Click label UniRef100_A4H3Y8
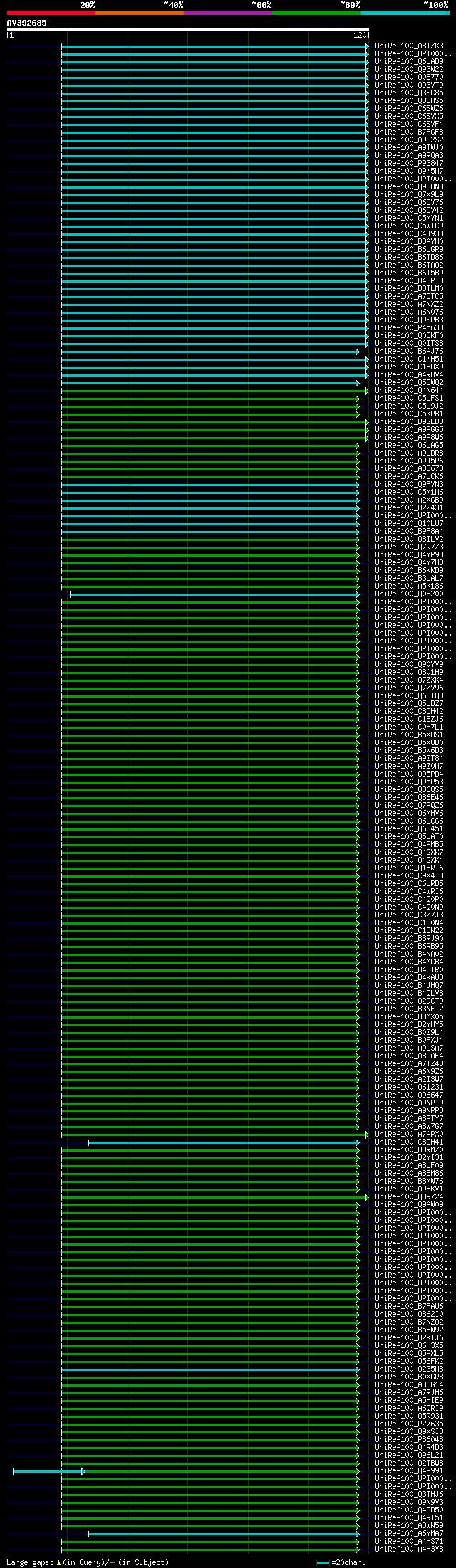This screenshot has width=456, height=1568. pyautogui.click(x=409, y=1549)
